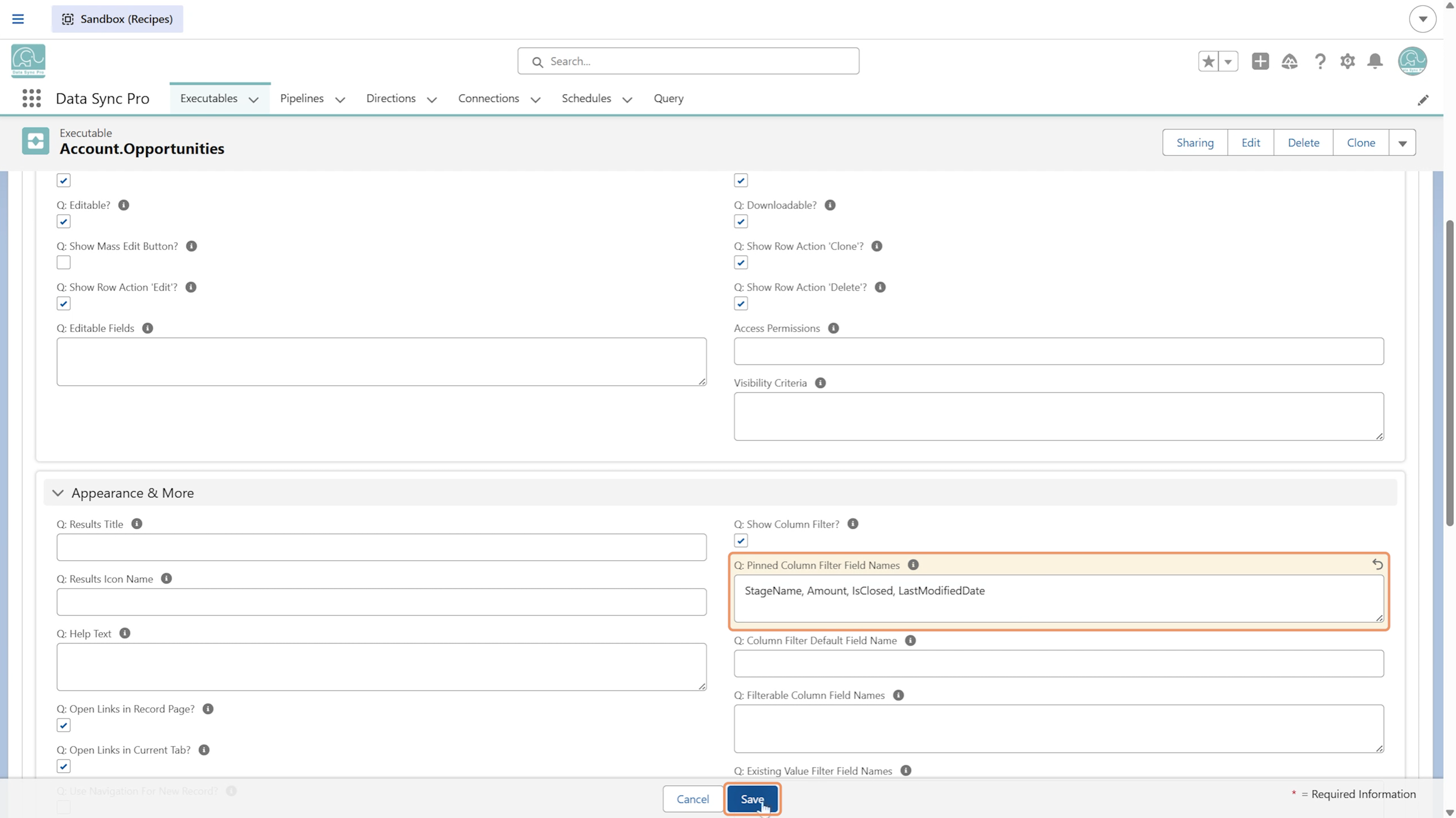Viewport: 1456px width, 818px height.
Task: Show info for Q: Editable Fields
Action: pos(147,328)
